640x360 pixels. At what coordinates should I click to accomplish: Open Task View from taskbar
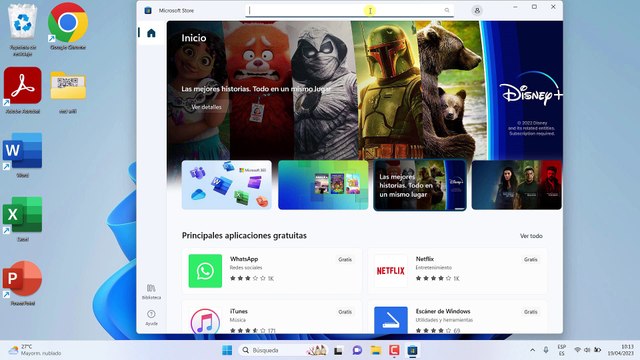pyautogui.click(x=338, y=351)
